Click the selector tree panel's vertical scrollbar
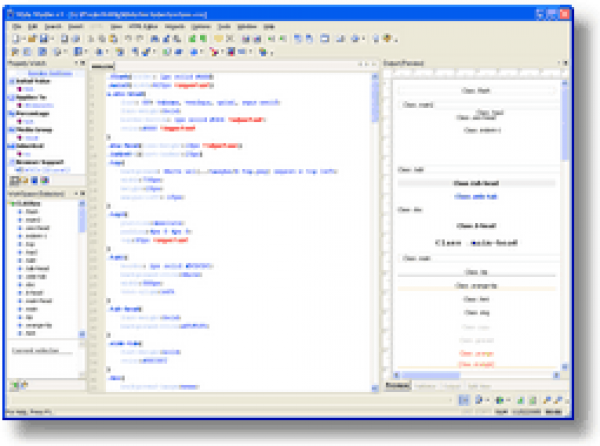 pyautogui.click(x=82, y=269)
